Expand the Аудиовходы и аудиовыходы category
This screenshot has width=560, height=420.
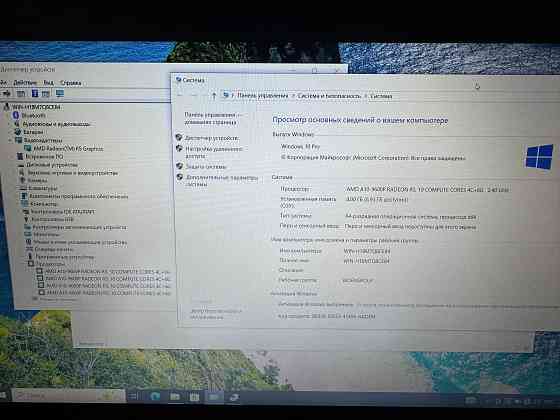click(x=10, y=124)
